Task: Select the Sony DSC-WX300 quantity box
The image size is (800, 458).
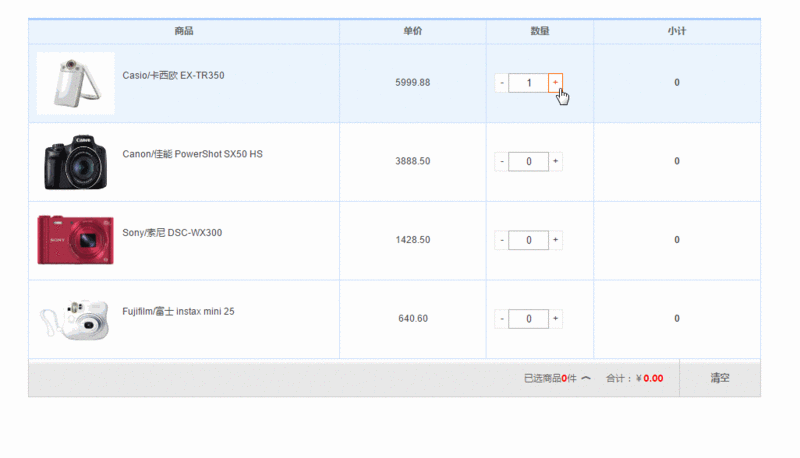Action: [529, 240]
